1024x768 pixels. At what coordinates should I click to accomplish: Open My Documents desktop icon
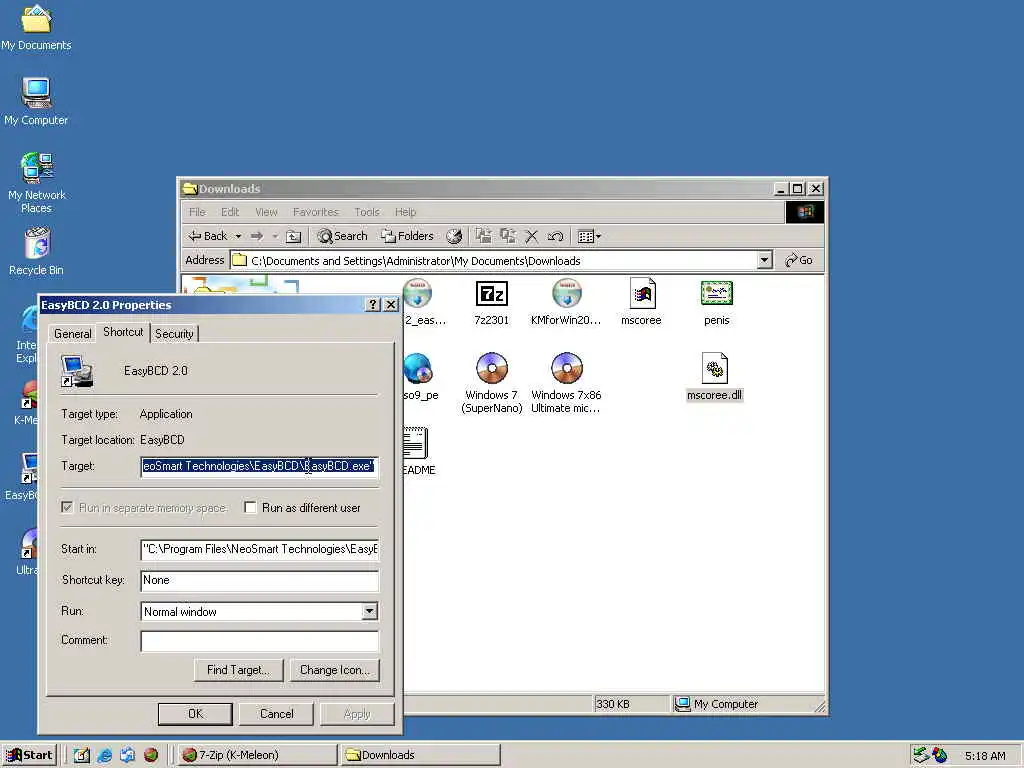(36, 27)
